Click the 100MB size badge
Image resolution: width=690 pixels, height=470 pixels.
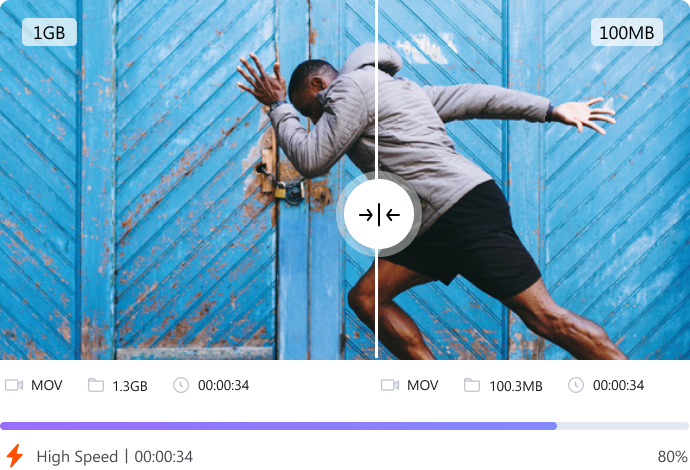[x=627, y=32]
